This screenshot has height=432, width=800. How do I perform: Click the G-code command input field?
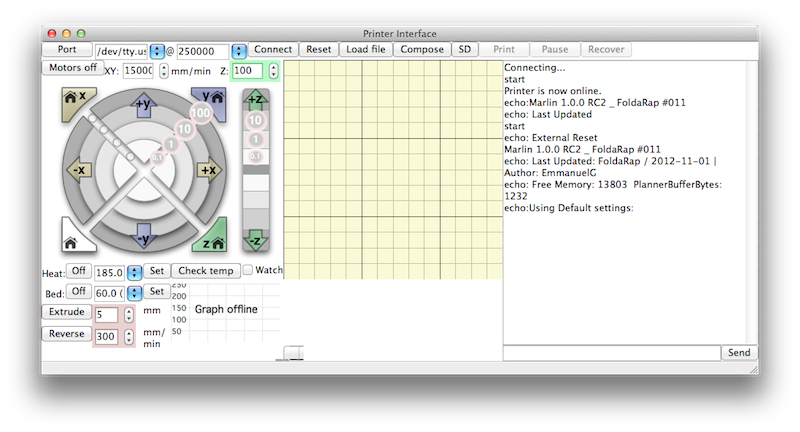tap(611, 353)
